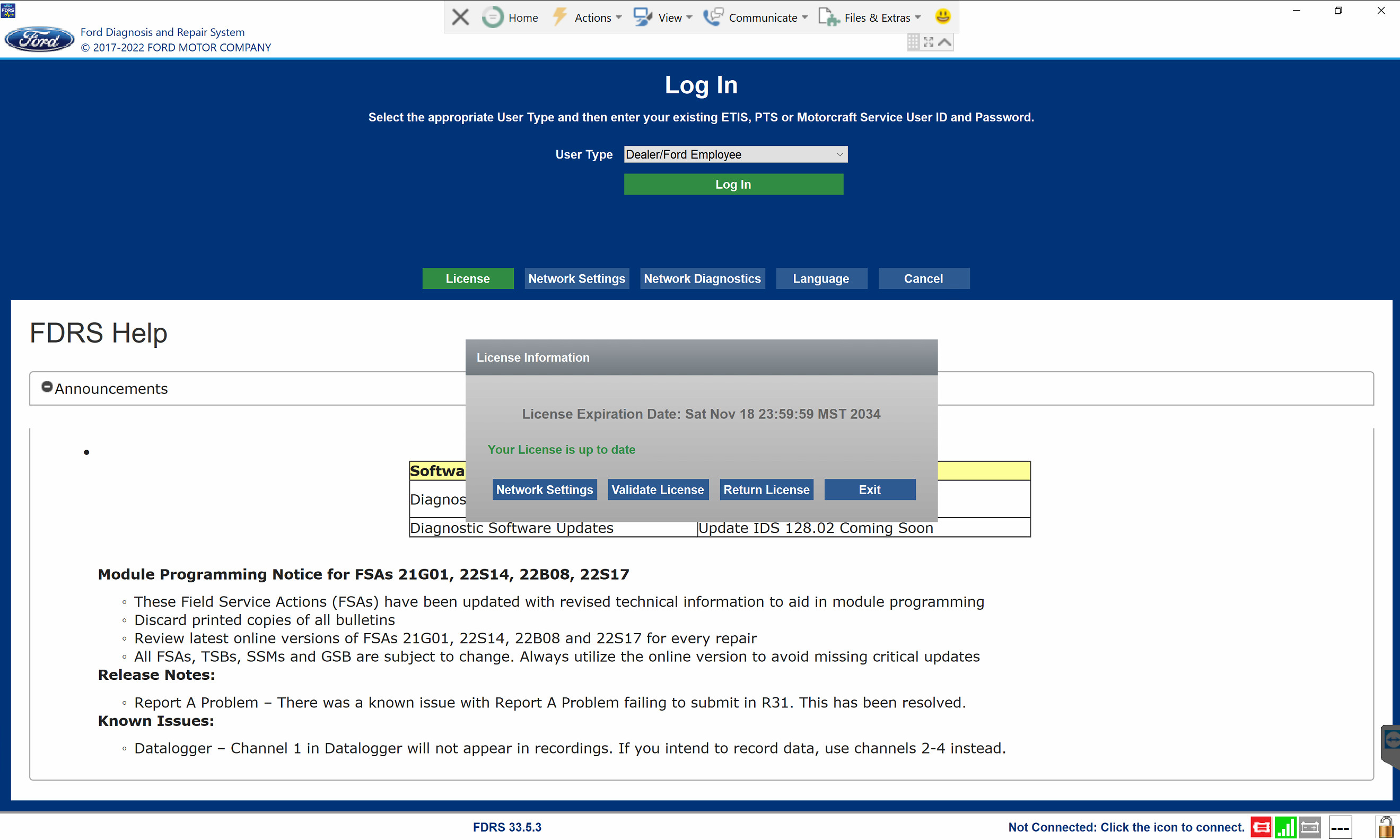The image size is (1400, 840).
Task: Click the Cancel button
Action: (x=924, y=278)
